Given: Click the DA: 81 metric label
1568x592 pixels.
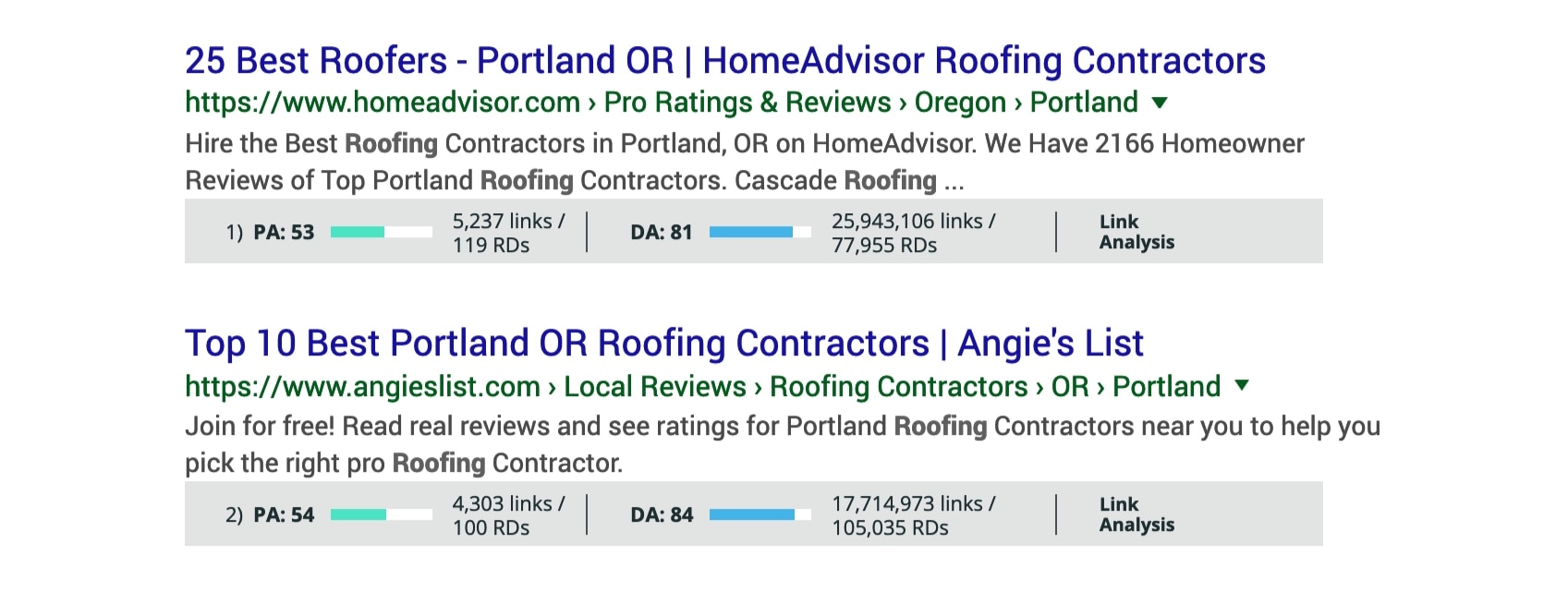Looking at the screenshot, I should [661, 233].
